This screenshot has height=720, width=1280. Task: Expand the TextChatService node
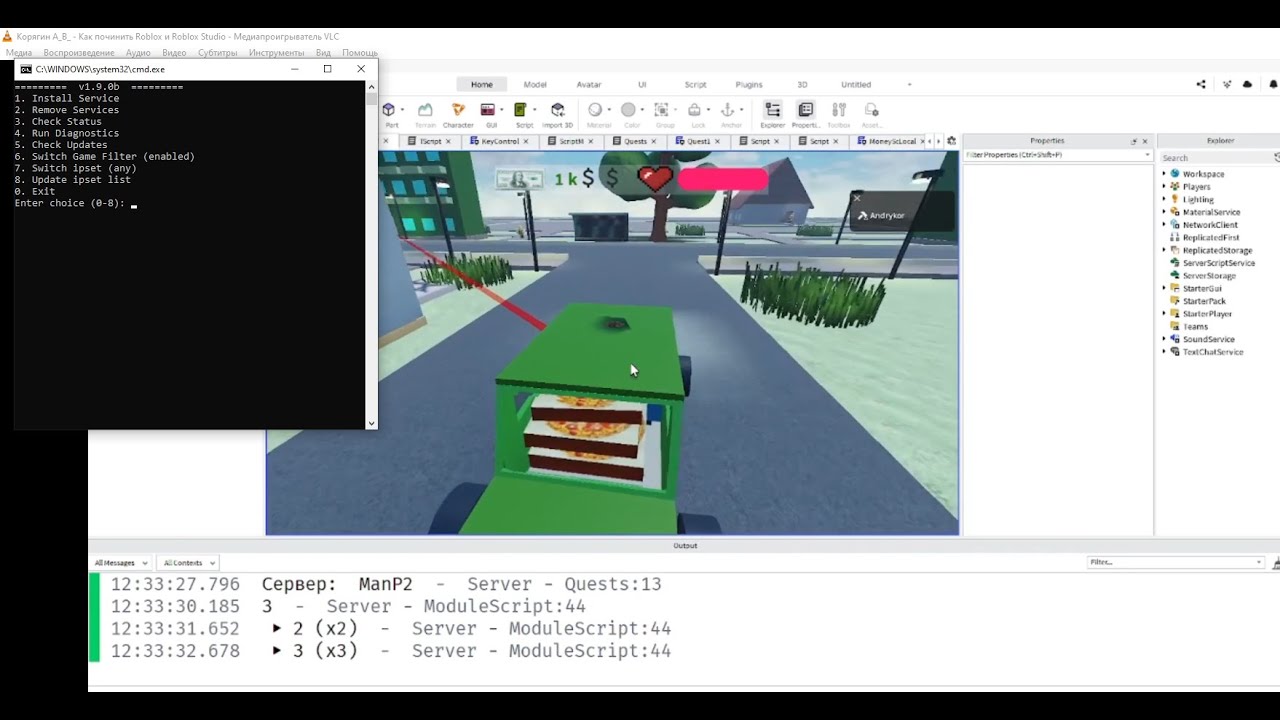pos(1164,352)
